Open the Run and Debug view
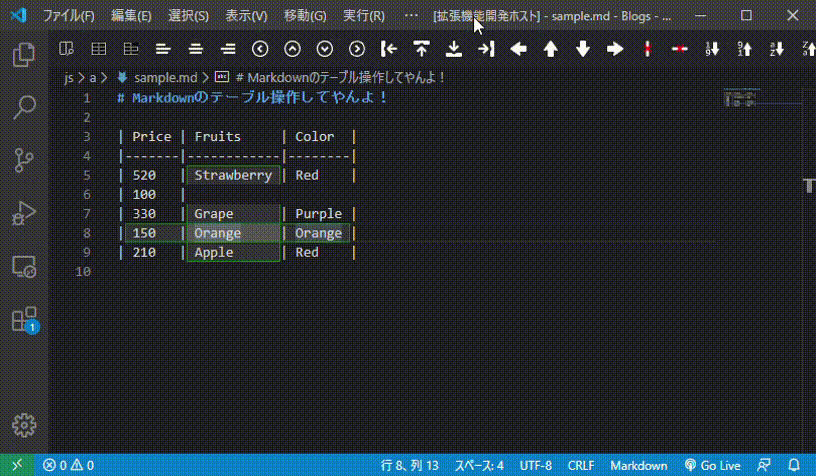The image size is (816, 476). pyautogui.click(x=23, y=213)
